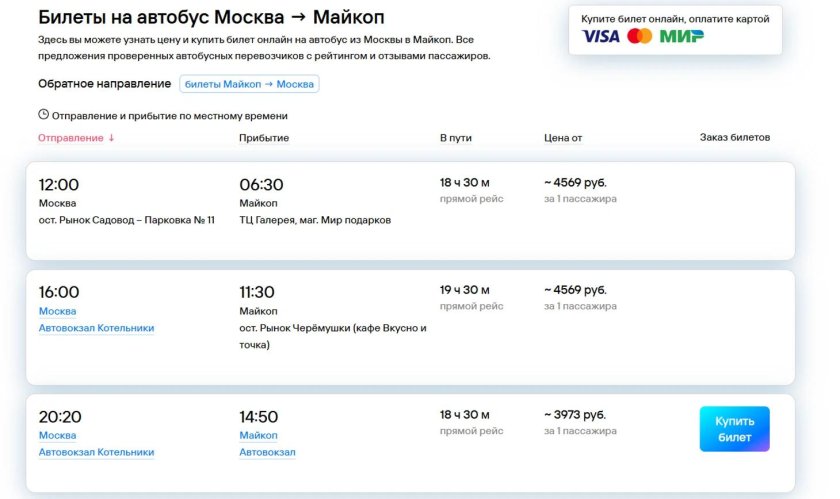Click the VISA card logo
This screenshot has height=499, width=840.
click(601, 36)
